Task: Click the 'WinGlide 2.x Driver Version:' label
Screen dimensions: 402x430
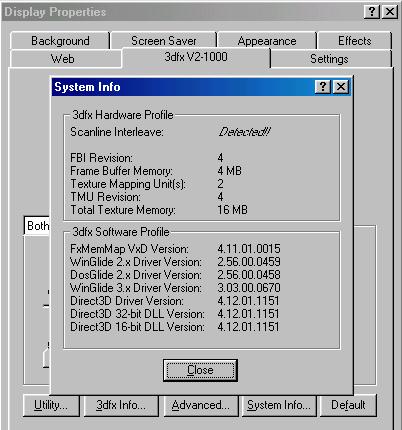Action: (x=136, y=262)
